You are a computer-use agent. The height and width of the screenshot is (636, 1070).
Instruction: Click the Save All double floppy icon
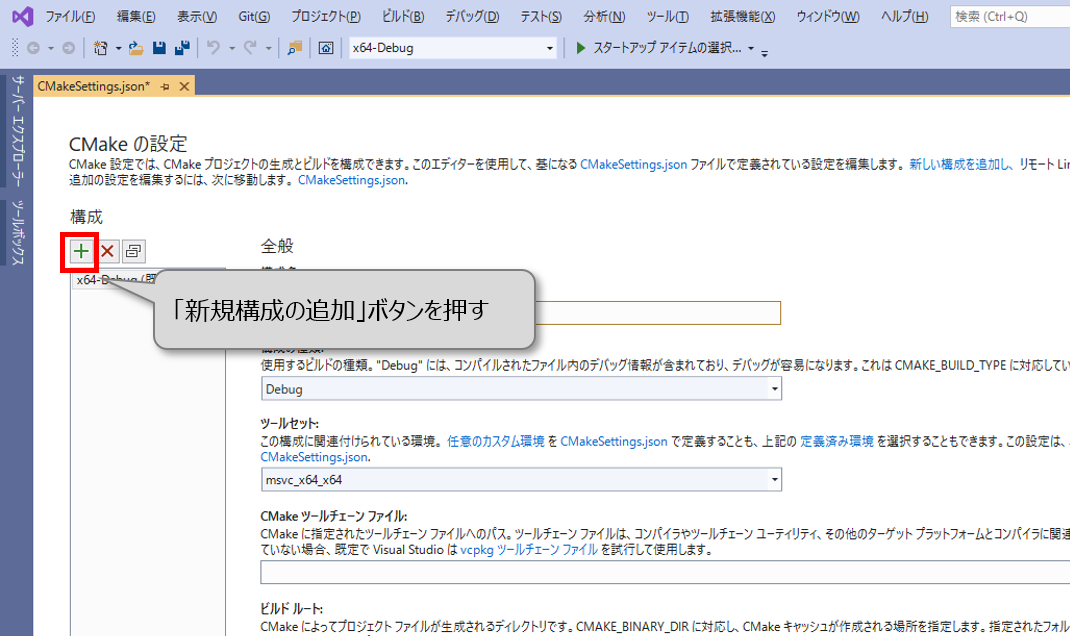coord(182,48)
